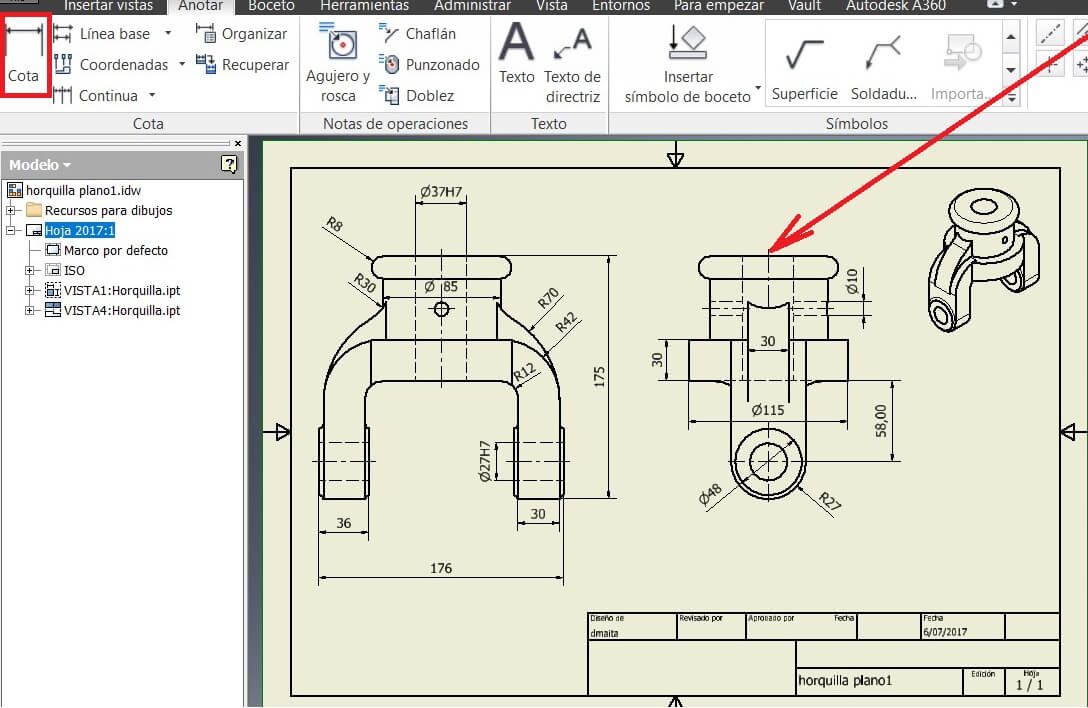Click the Importar symbol tool
1088x708 pixels.
coord(960,68)
